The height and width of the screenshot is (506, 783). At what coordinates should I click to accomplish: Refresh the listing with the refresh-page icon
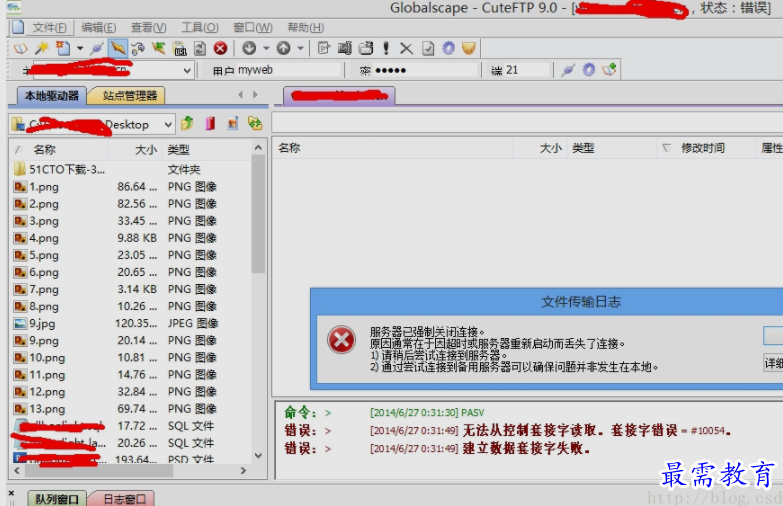[200, 48]
